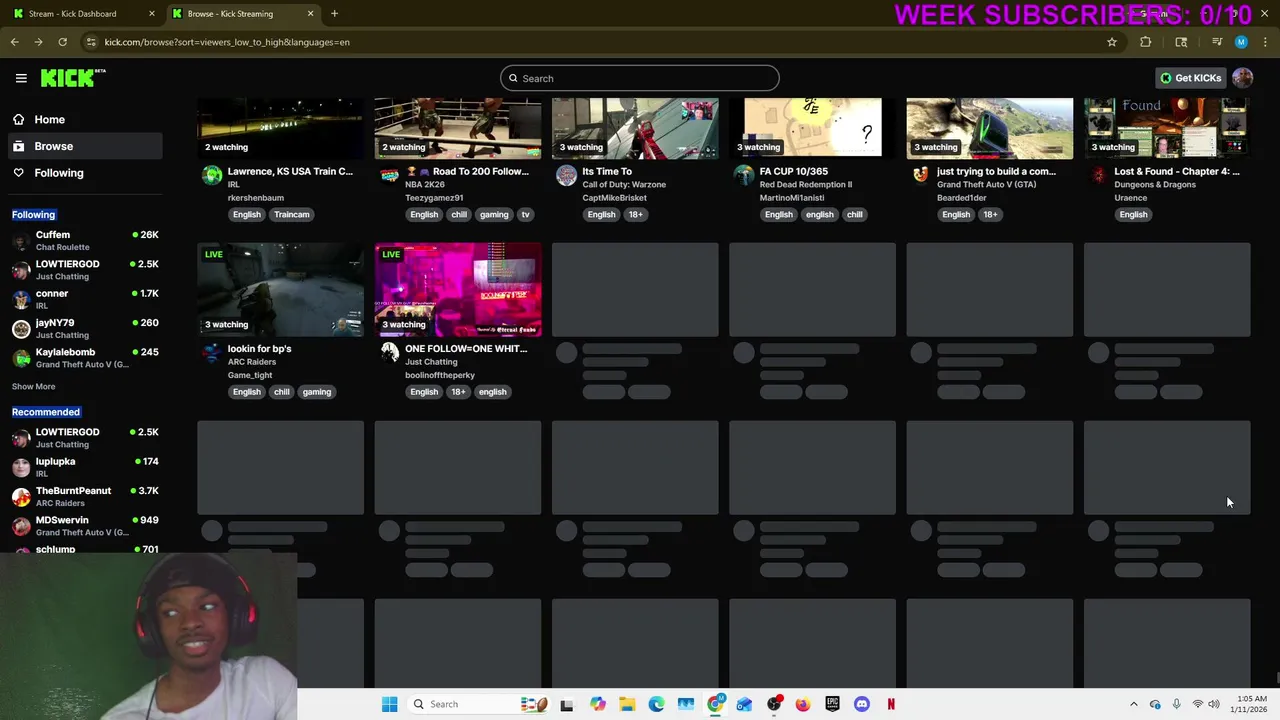Open conner channel in sidebar
The width and height of the screenshot is (1280, 720).
(x=85, y=299)
